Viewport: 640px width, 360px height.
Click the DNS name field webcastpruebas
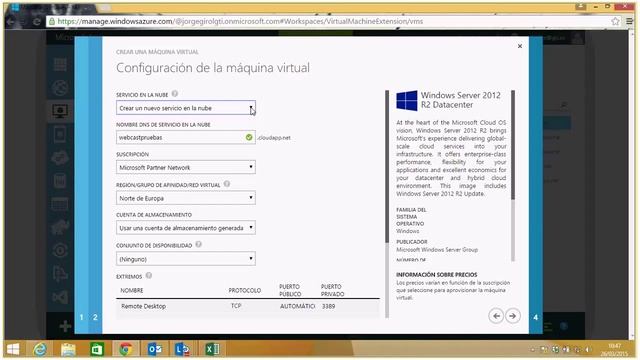(x=186, y=138)
